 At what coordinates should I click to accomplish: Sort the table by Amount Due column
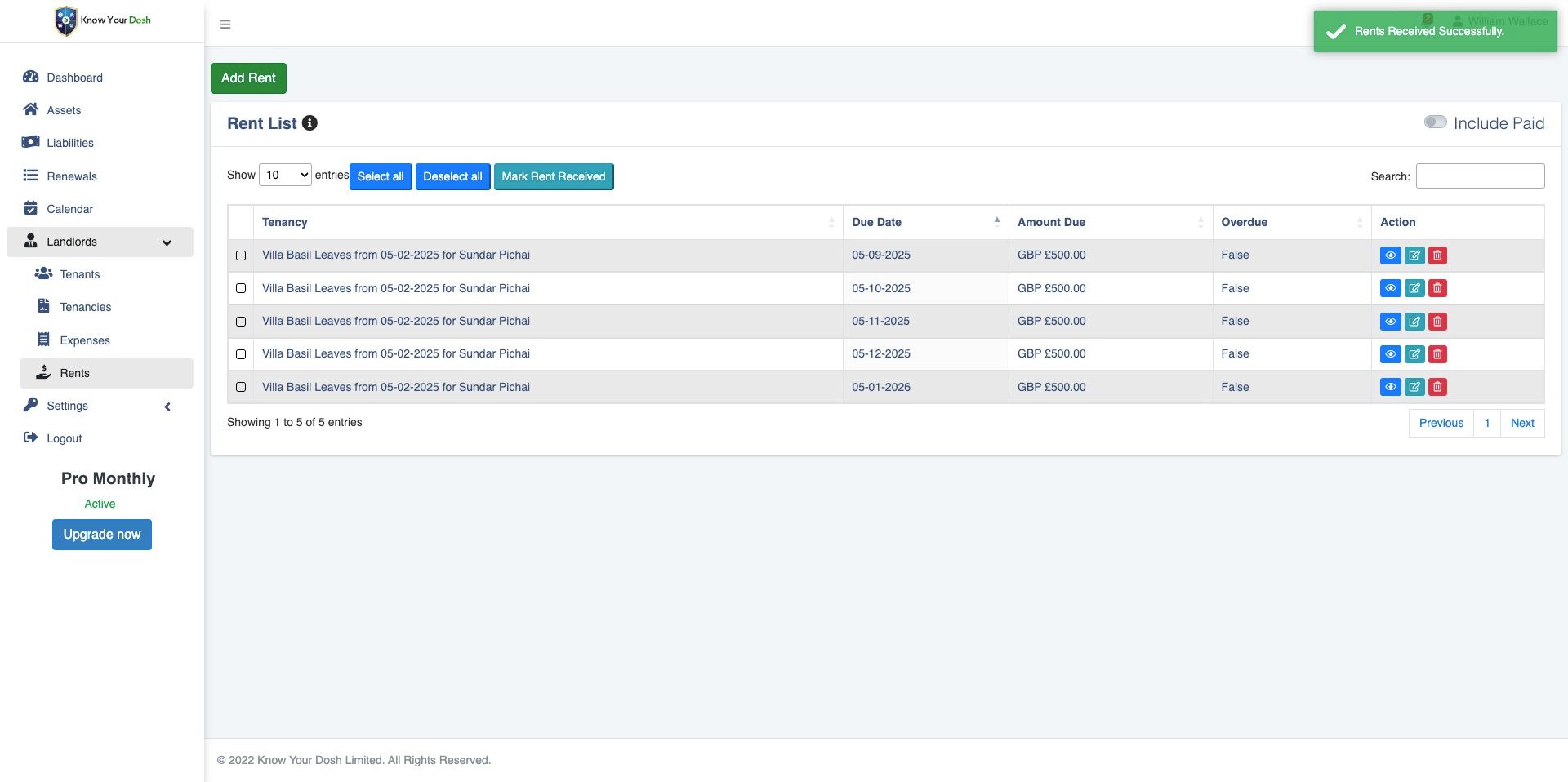[x=1111, y=222]
